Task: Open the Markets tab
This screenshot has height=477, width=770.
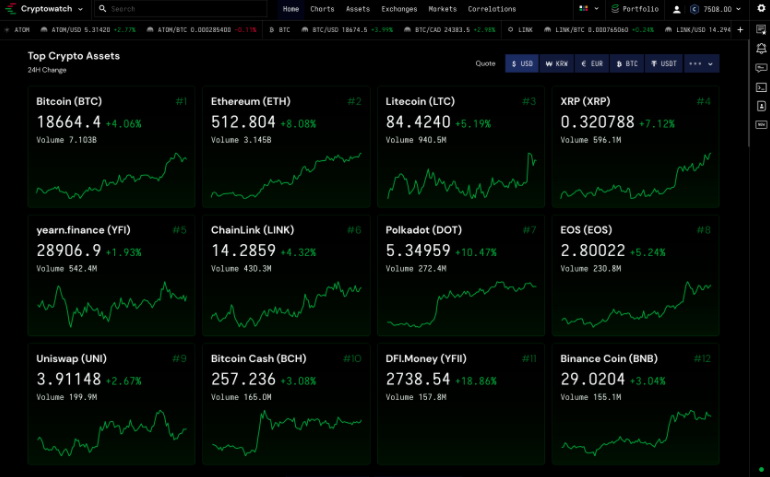Action: coord(442,9)
